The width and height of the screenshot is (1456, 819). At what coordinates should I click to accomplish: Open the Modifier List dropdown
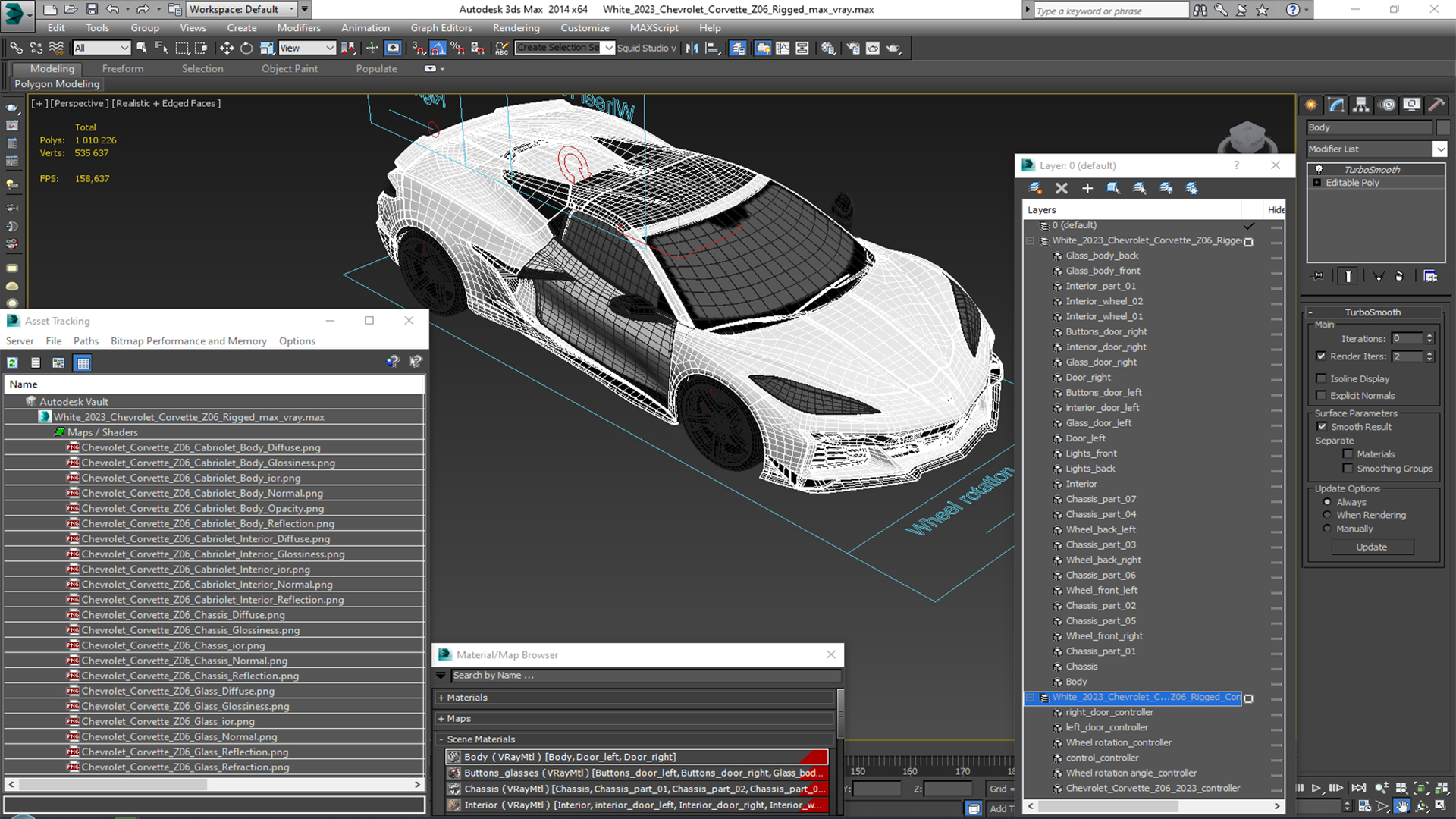[x=1439, y=149]
